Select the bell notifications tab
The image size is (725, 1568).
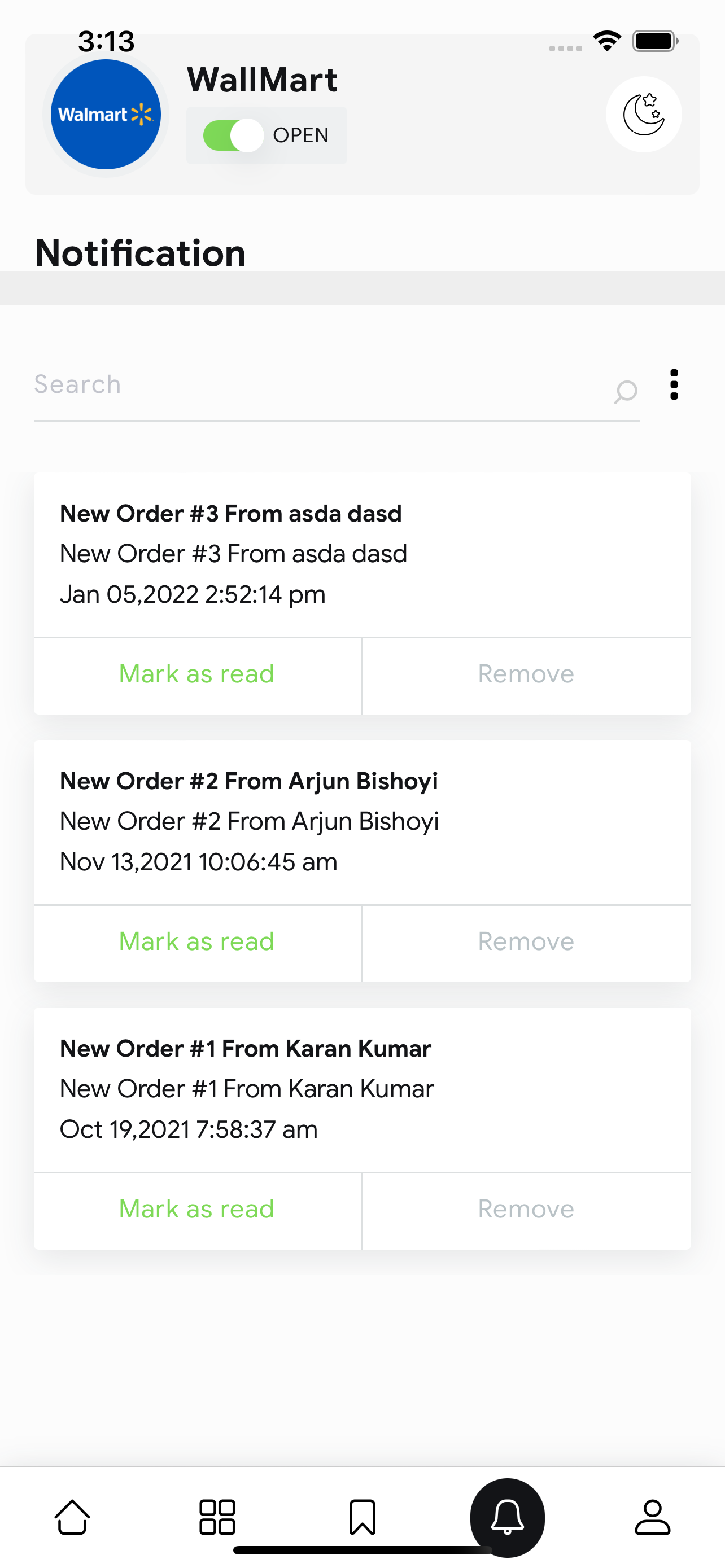point(507,1516)
